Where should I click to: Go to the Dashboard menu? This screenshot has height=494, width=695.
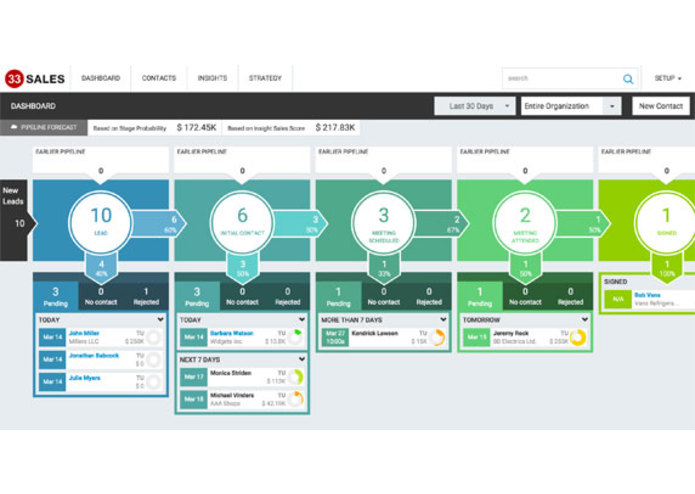pyautogui.click(x=101, y=78)
